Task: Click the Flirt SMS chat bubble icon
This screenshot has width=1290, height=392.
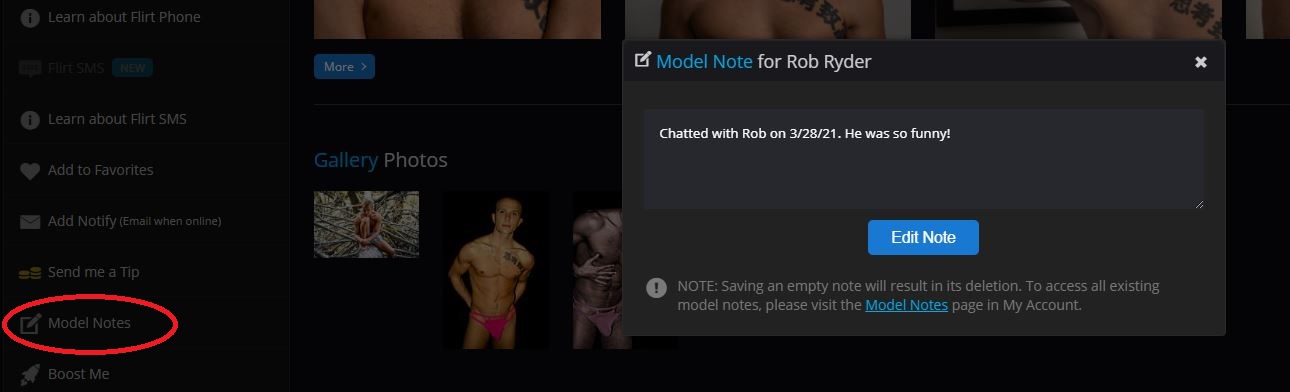Action: [x=30, y=68]
